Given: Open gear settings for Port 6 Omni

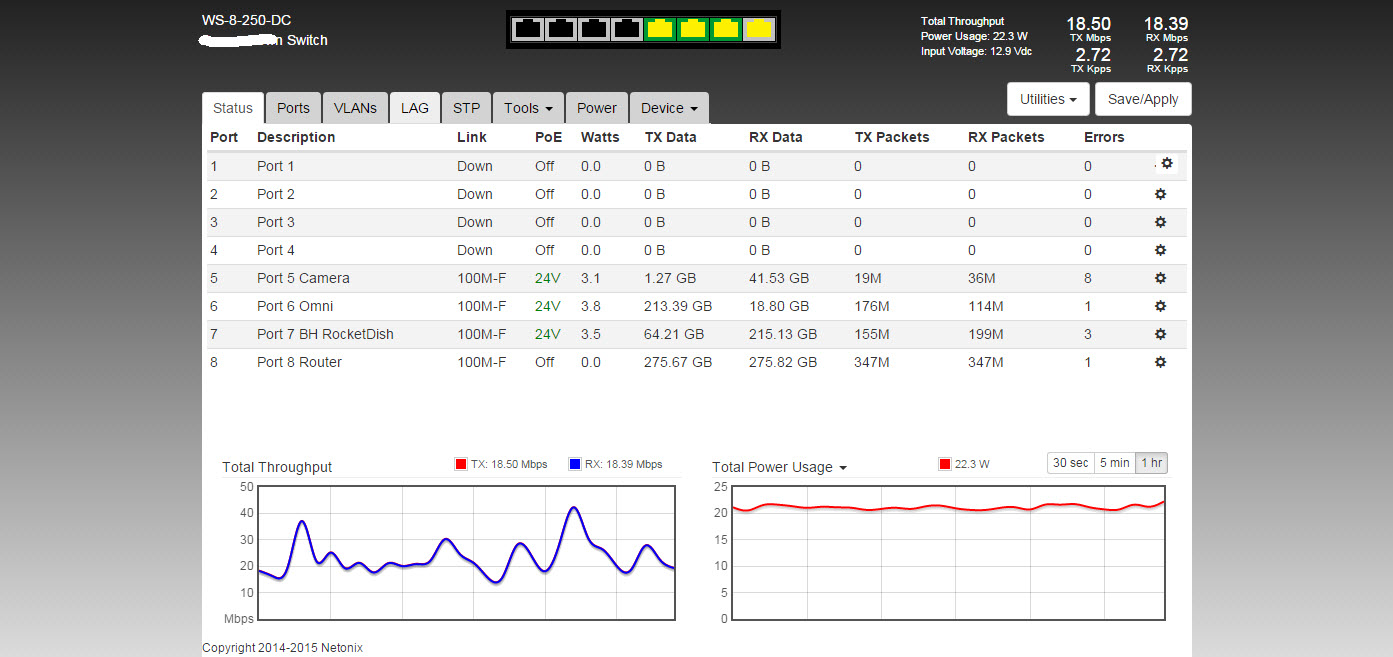Looking at the screenshot, I should (x=1160, y=306).
